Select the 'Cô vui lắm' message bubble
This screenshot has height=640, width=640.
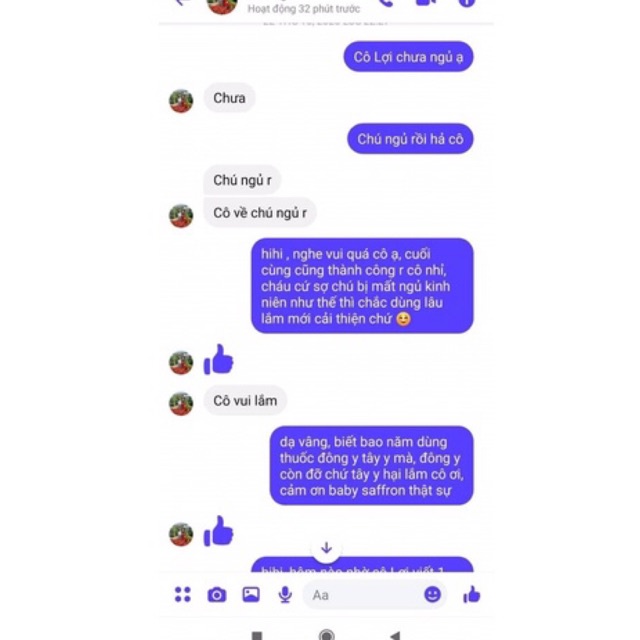(x=245, y=400)
